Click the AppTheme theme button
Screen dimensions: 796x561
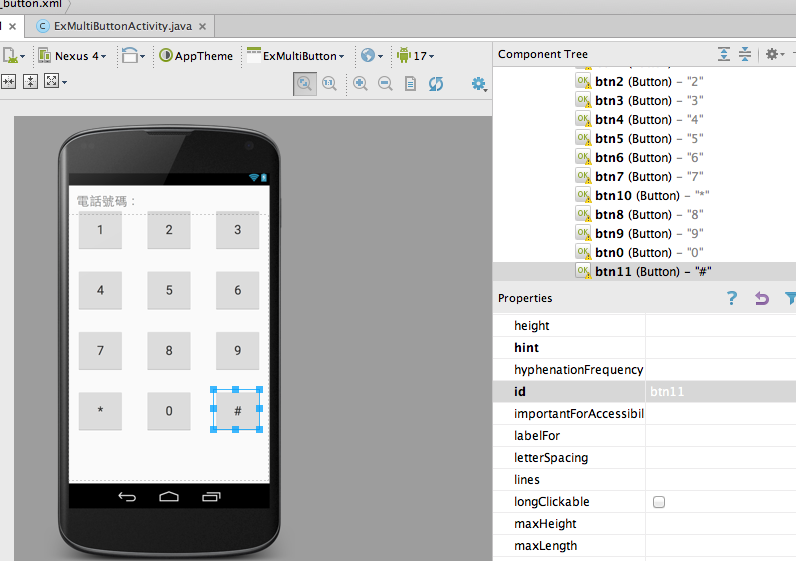tap(196, 56)
